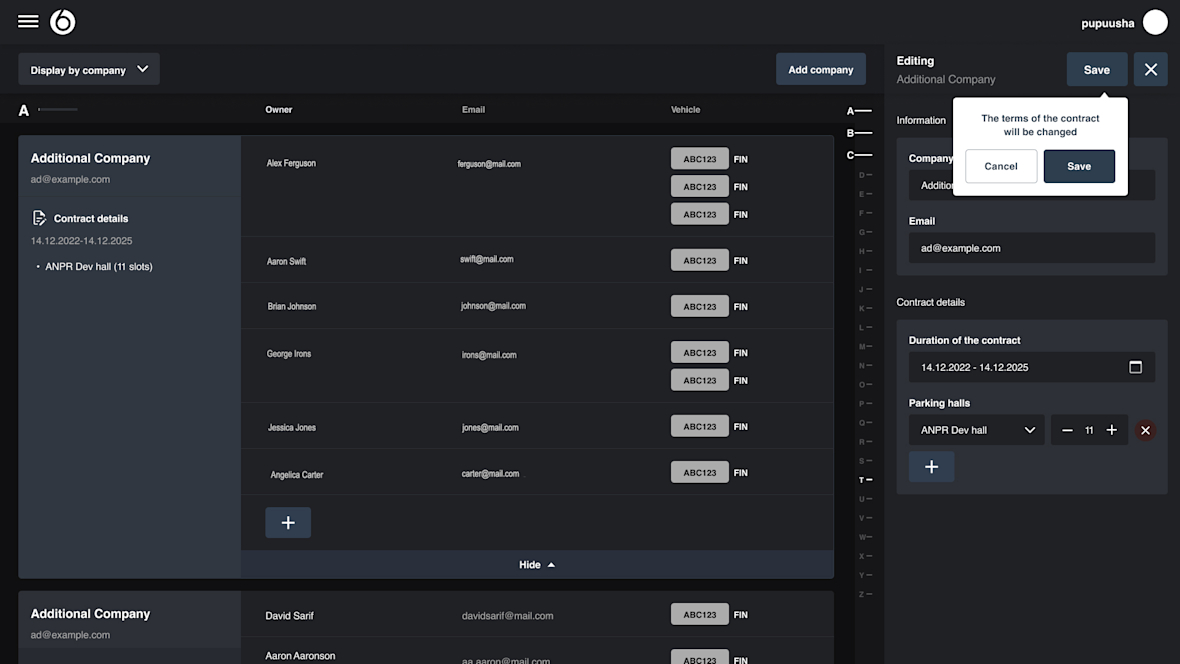Remove the ANPR Dev hall parking hall entry

coord(1145,430)
